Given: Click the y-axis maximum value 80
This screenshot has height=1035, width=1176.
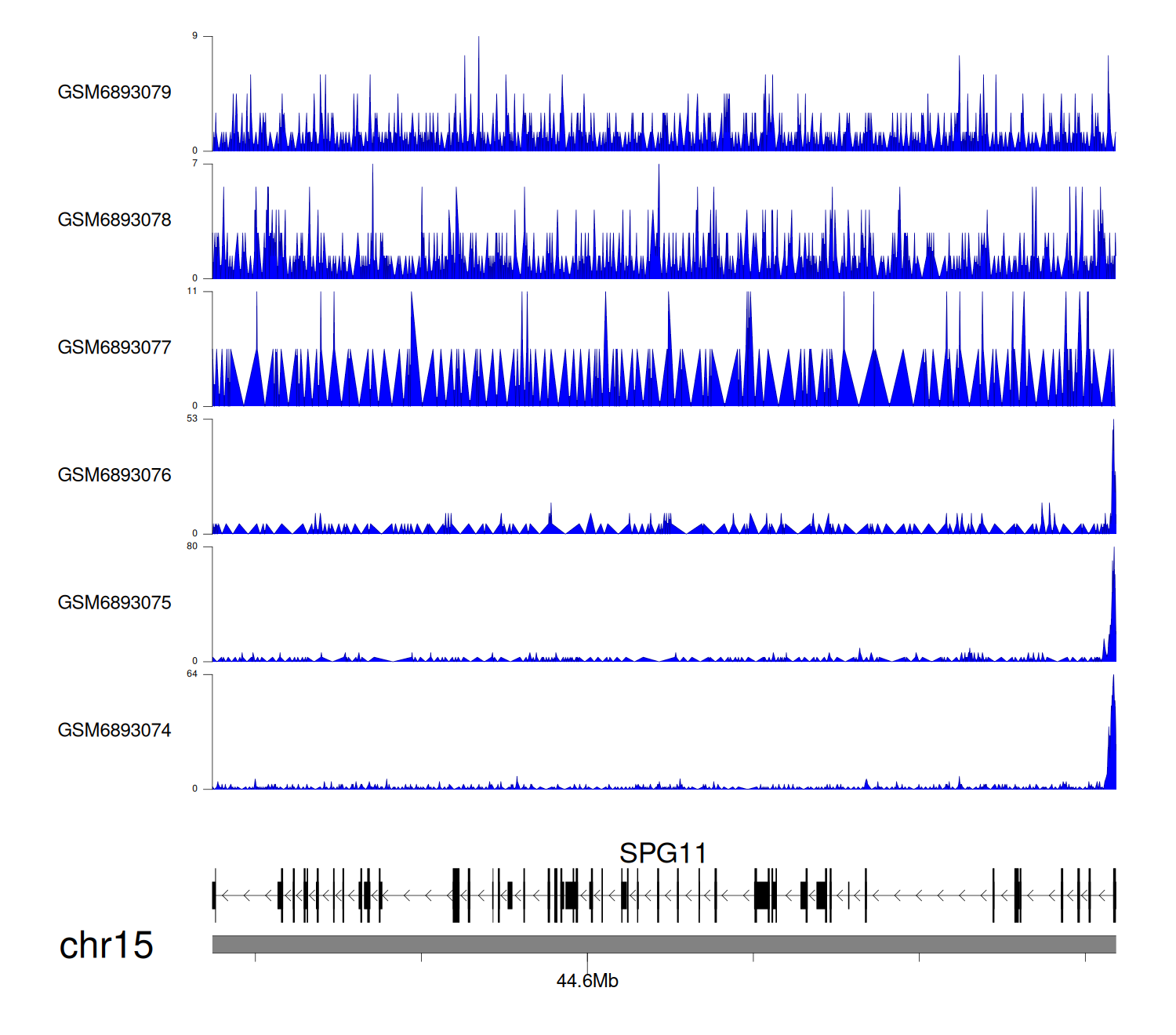Looking at the screenshot, I should (192, 547).
